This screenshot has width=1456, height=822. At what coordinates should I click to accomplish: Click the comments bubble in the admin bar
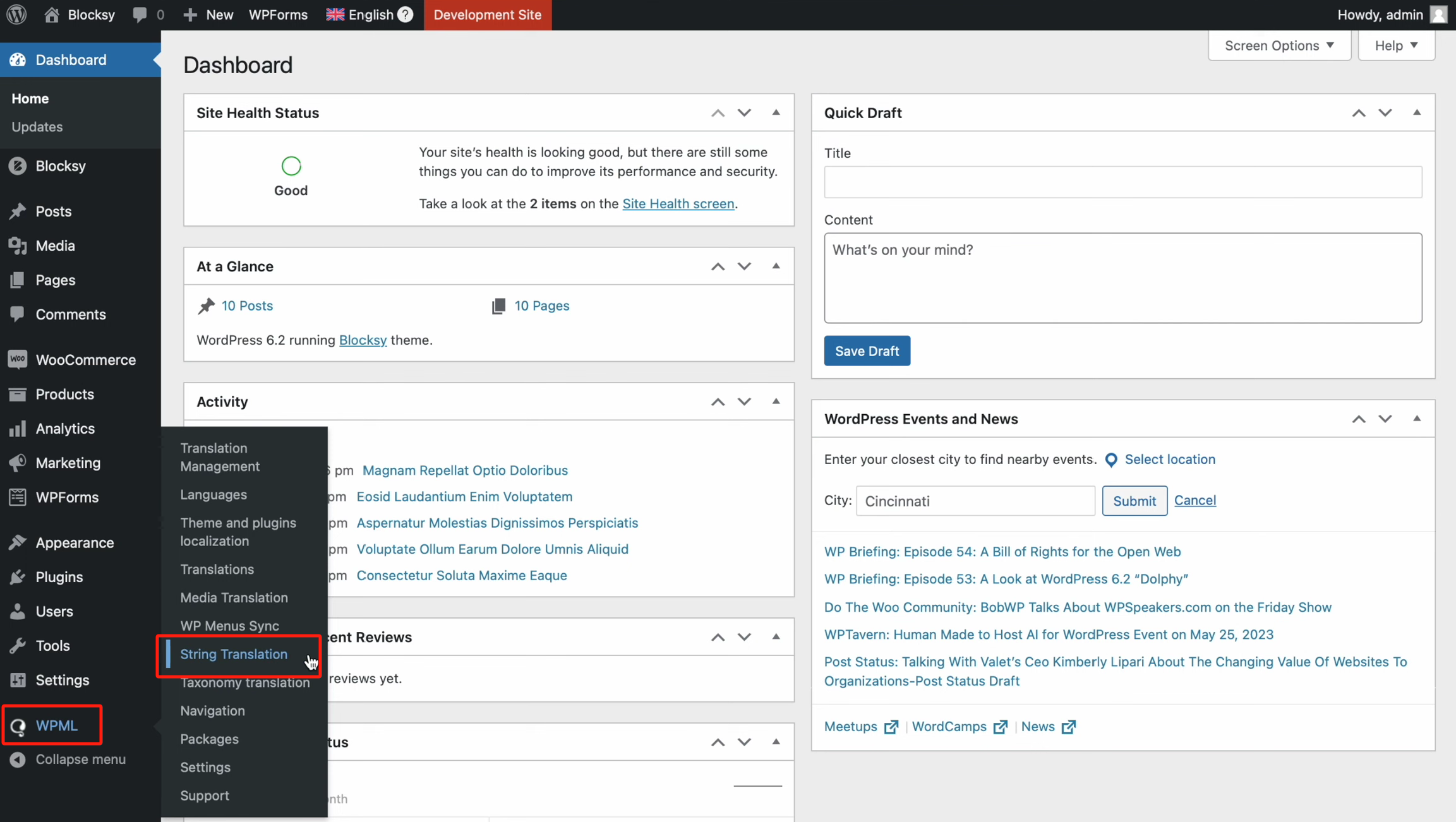point(140,15)
